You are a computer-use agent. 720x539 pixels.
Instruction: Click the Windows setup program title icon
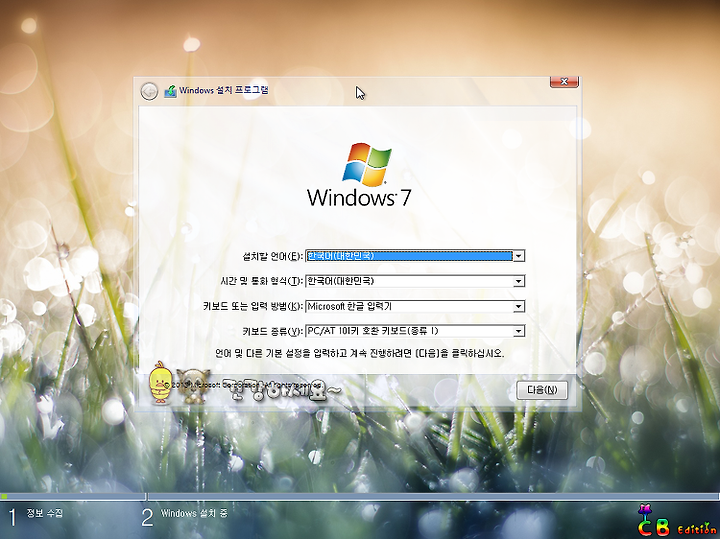pos(170,91)
